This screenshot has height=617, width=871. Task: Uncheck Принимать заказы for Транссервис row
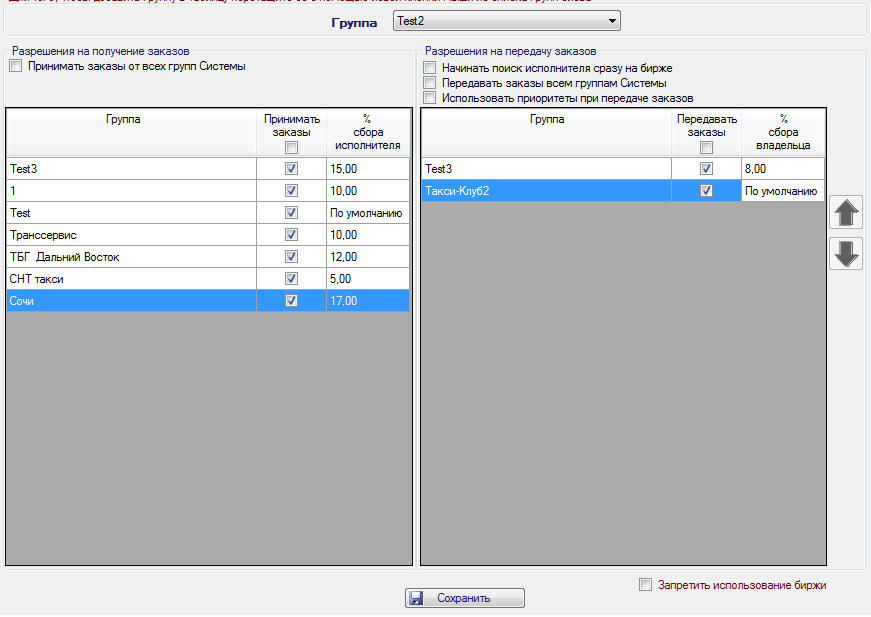[x=292, y=234]
